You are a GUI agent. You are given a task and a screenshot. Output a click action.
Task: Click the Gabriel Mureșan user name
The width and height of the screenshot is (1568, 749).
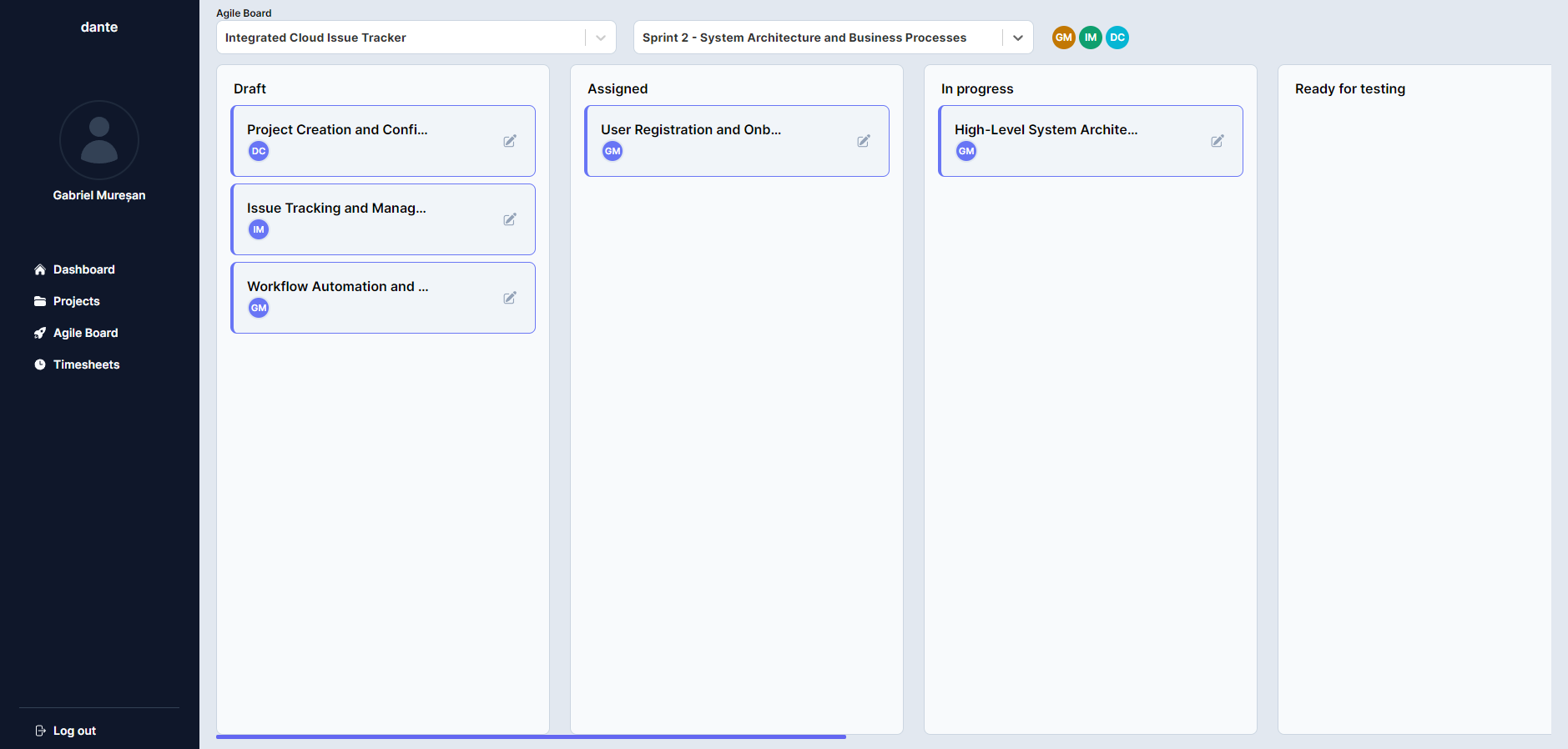[x=99, y=195]
